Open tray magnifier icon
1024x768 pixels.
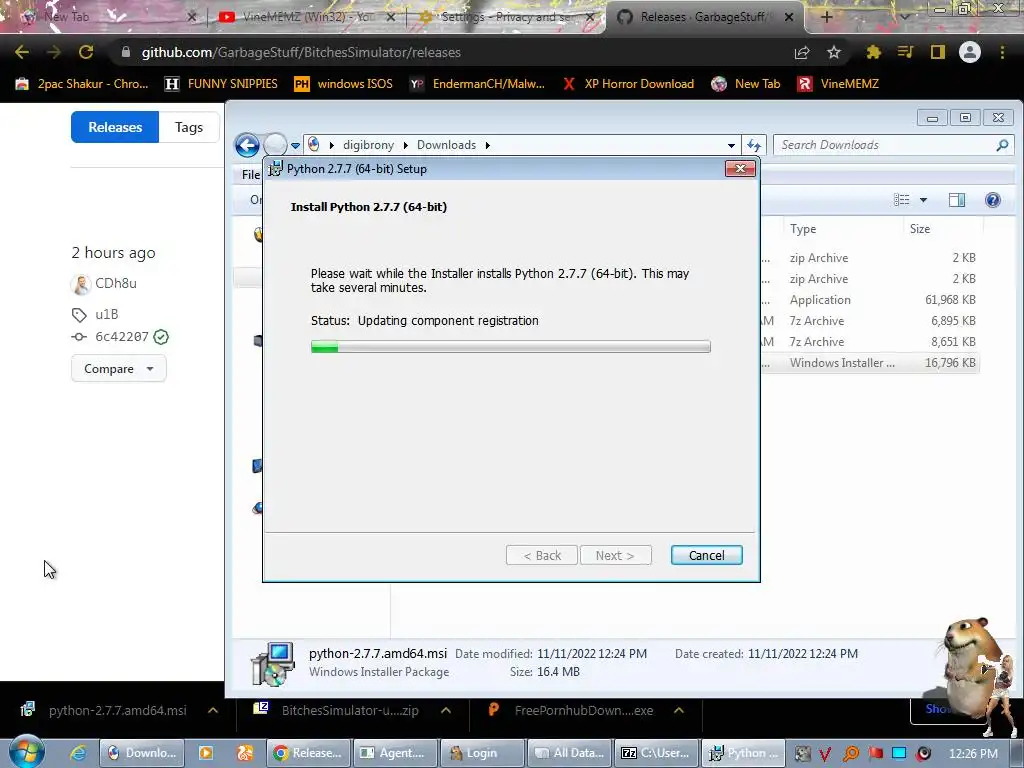pyautogui.click(x=851, y=753)
